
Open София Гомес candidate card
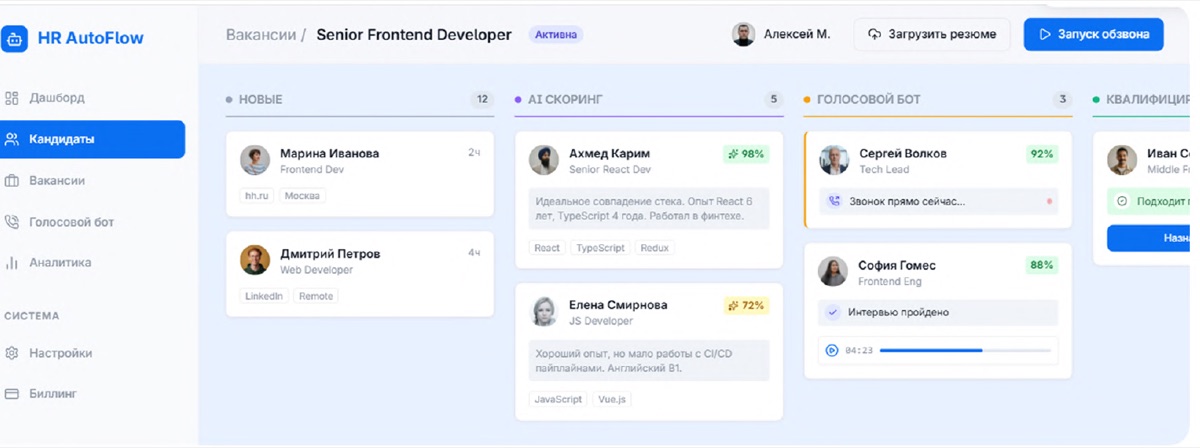coord(938,310)
